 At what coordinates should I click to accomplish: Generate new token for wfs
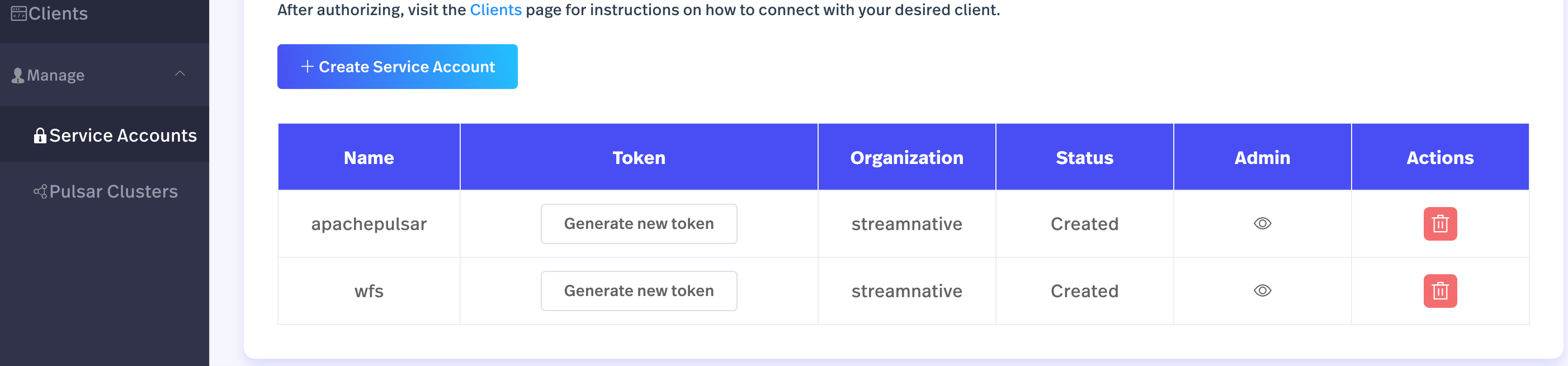click(x=639, y=290)
